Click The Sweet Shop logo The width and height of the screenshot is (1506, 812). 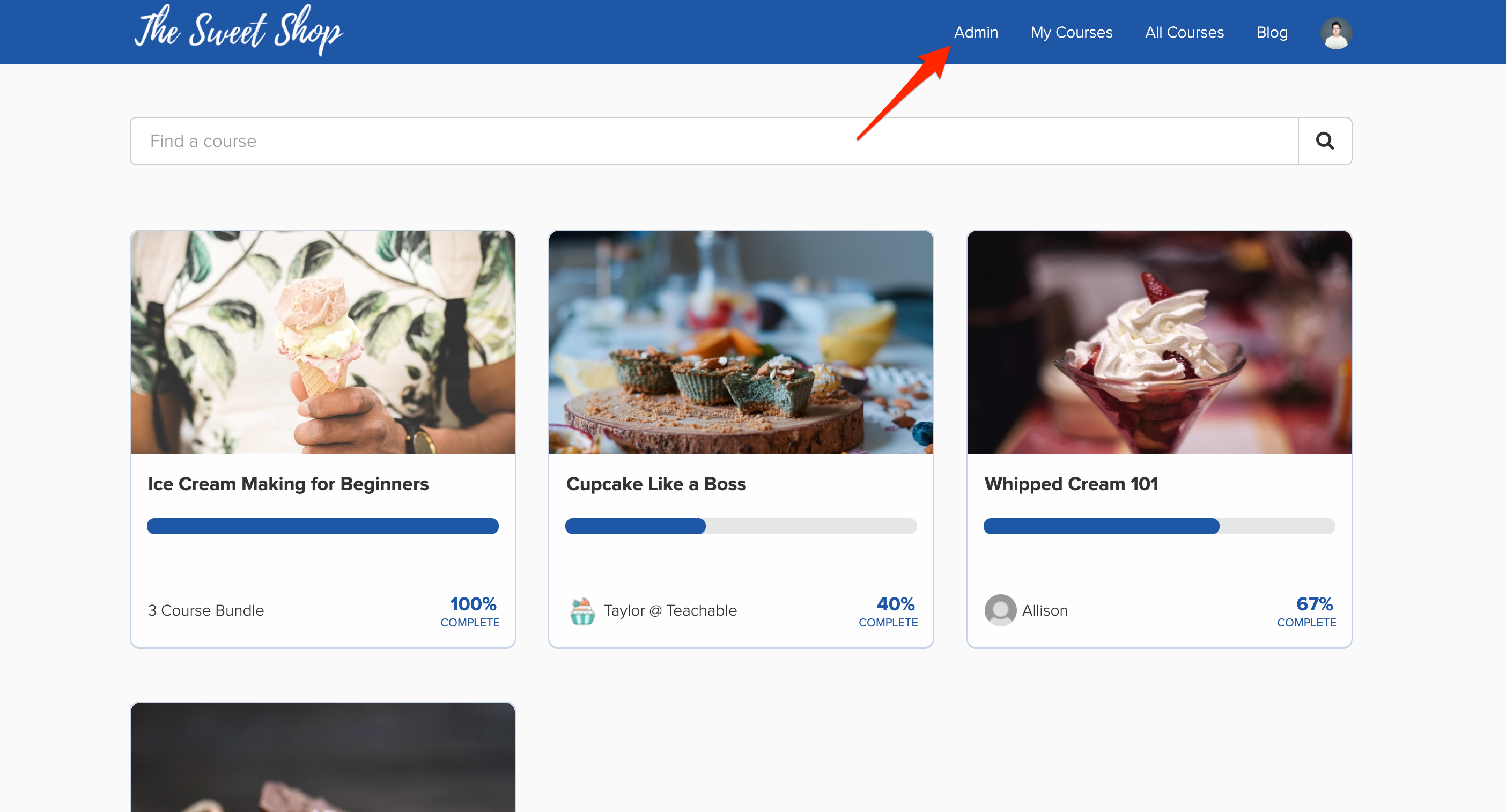click(239, 30)
